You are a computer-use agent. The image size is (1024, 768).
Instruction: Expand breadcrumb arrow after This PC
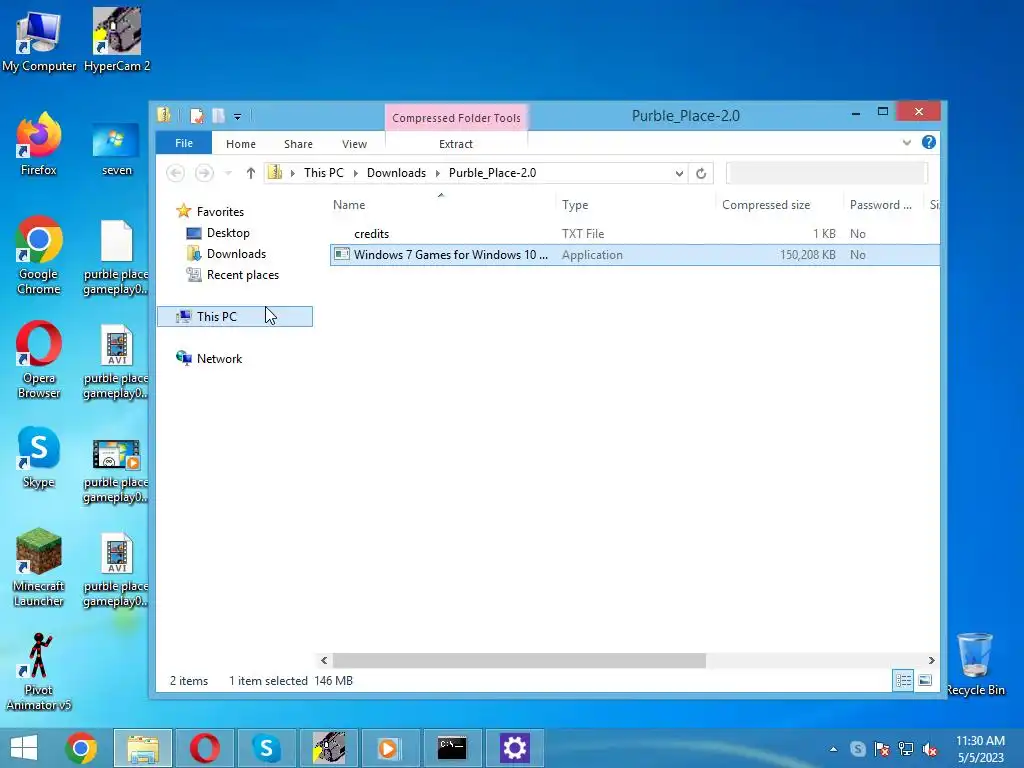point(355,173)
